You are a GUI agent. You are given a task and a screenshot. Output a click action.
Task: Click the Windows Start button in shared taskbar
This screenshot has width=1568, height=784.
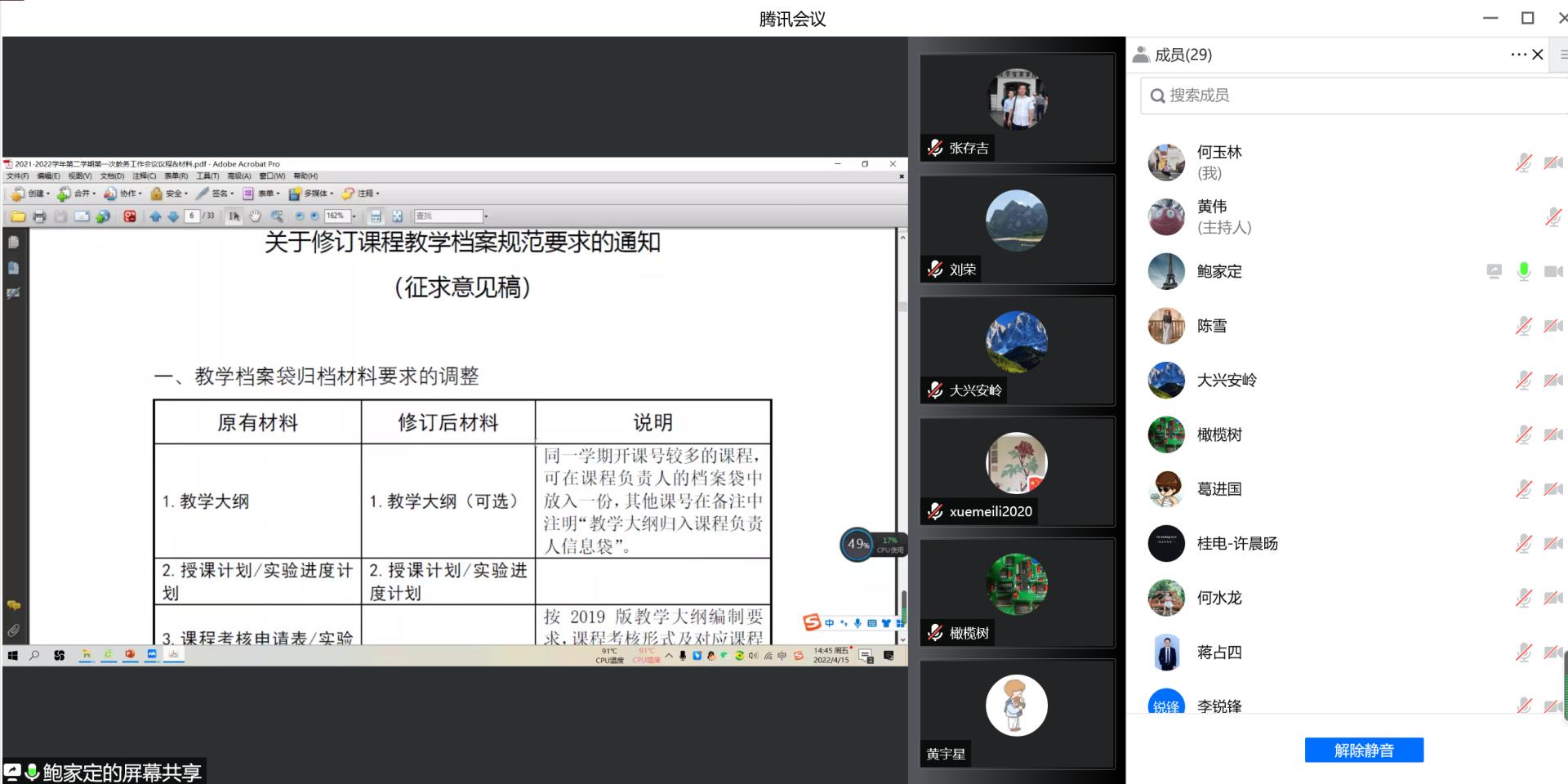[12, 655]
